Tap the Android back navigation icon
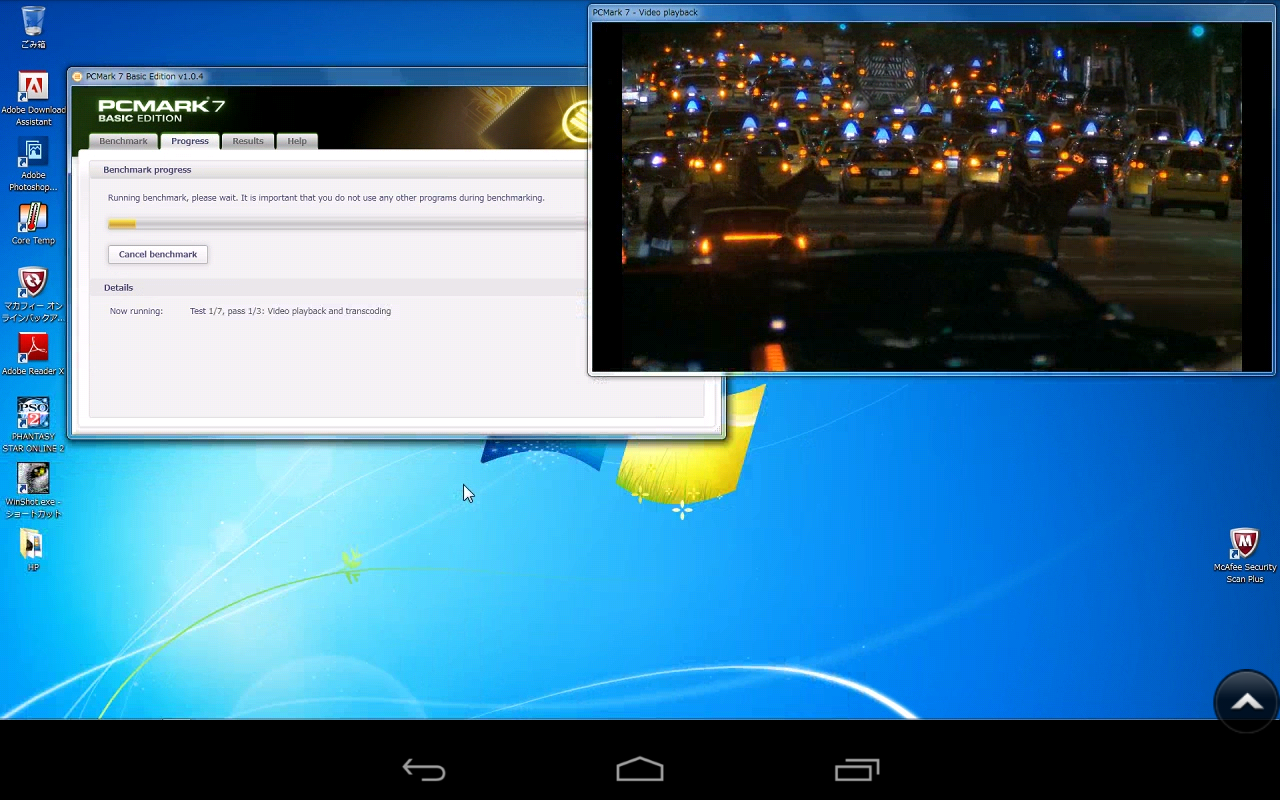The height and width of the screenshot is (800, 1280). pos(424,769)
